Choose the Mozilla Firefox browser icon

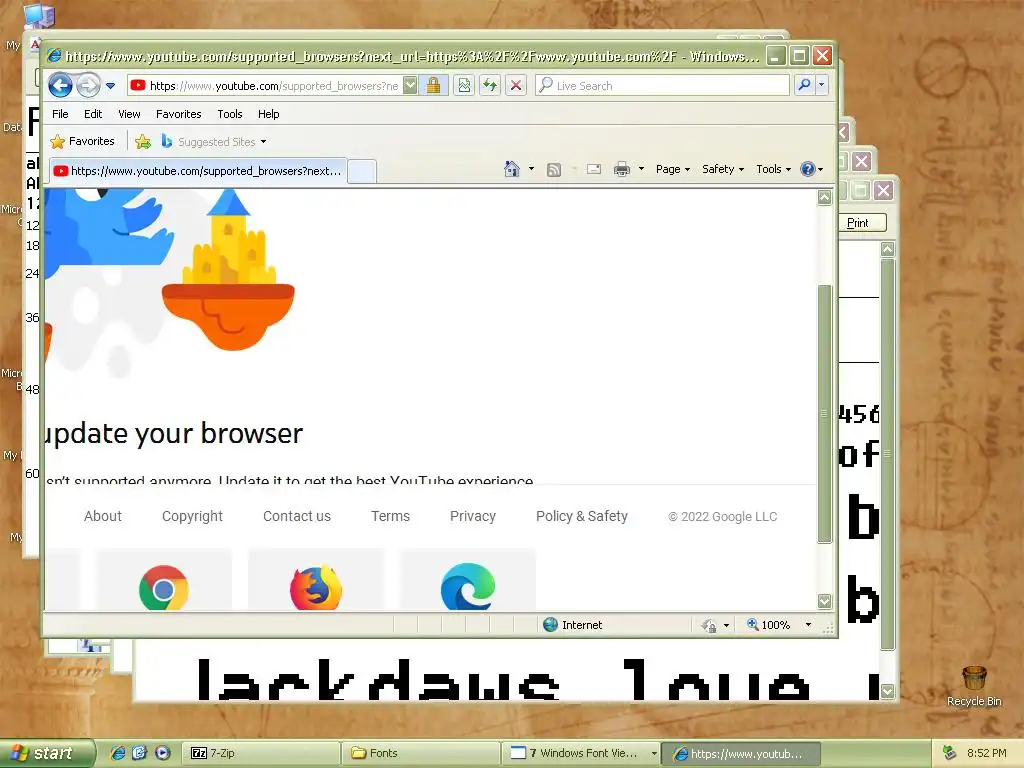click(316, 587)
